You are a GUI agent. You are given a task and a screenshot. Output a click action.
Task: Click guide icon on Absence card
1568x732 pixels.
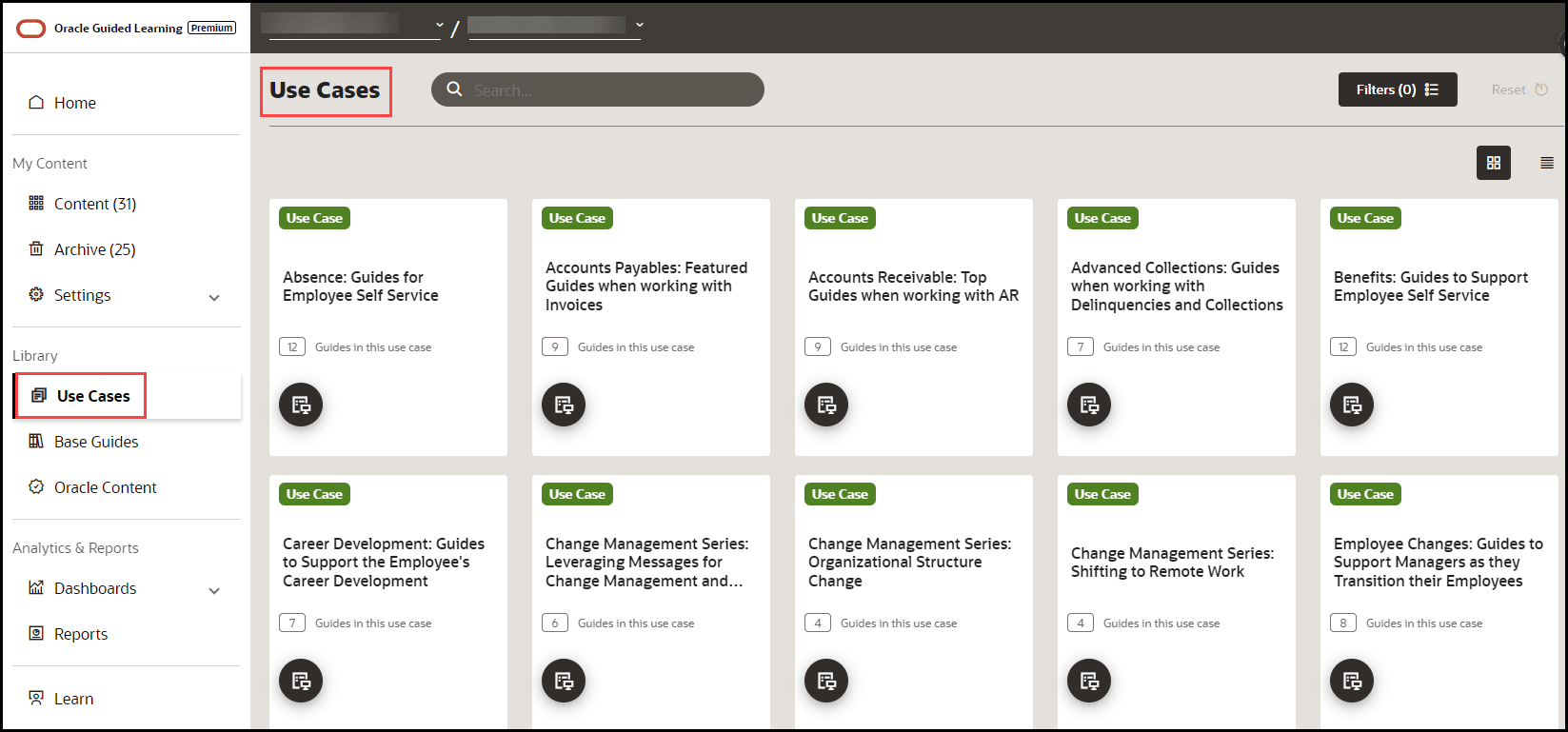pos(301,405)
